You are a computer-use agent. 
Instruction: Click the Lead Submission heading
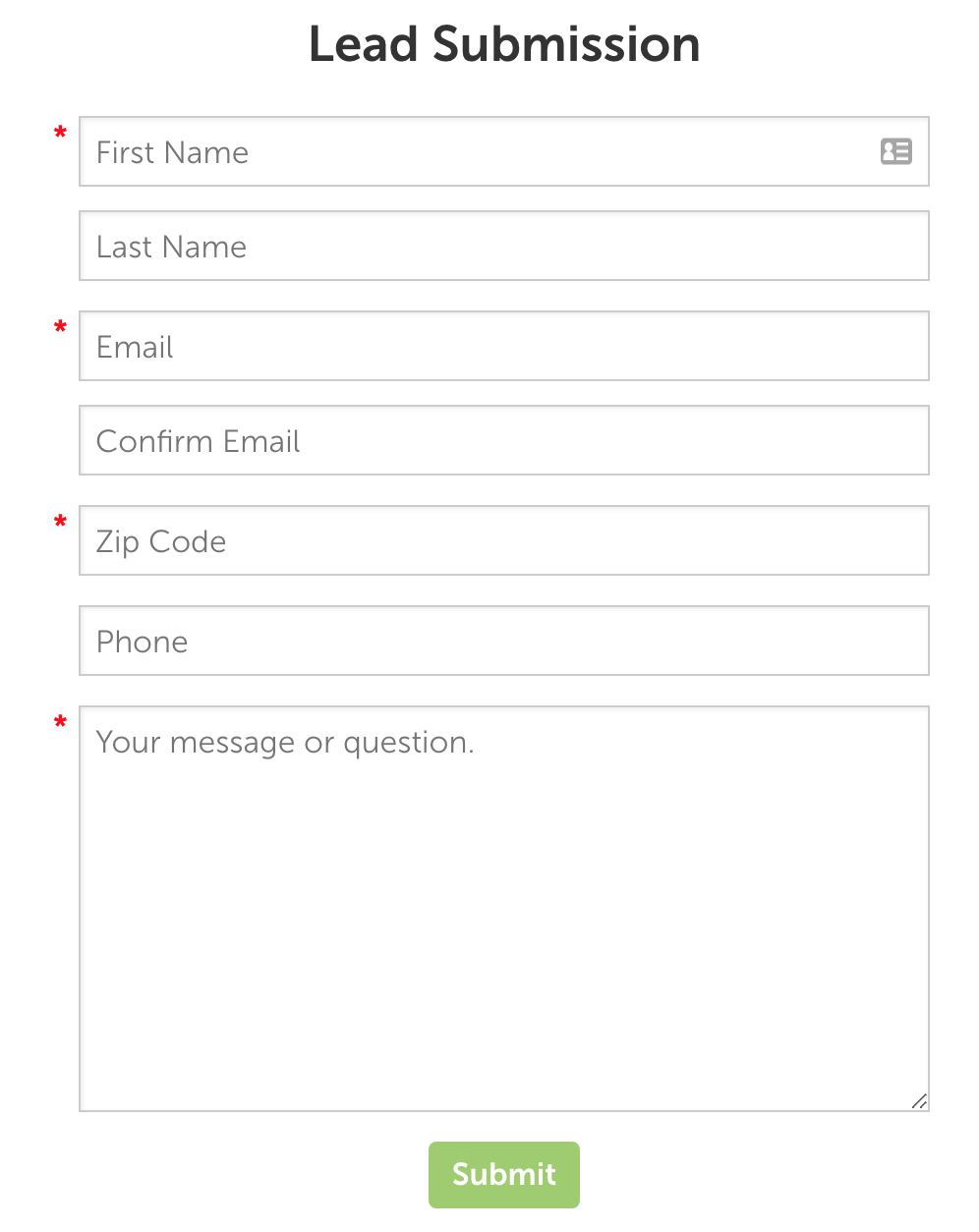coord(504,45)
